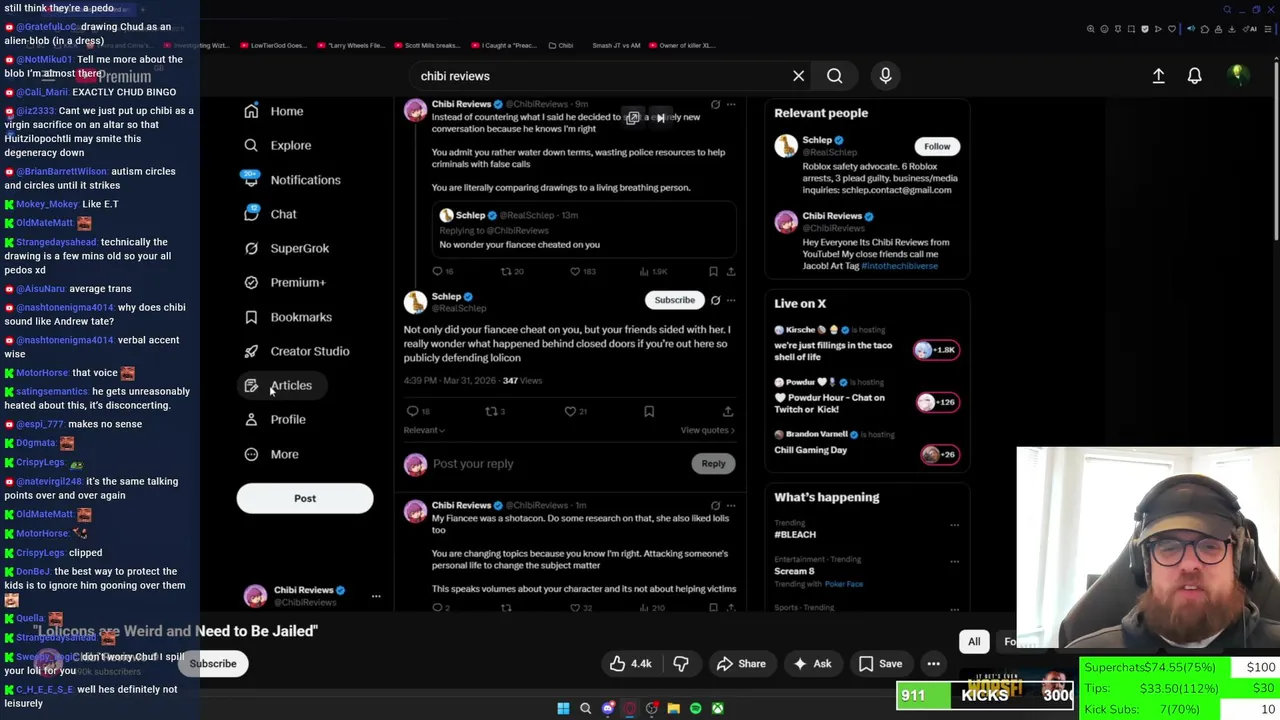Screen dimensions: 1280x720
Task: Open Windows Start button on taskbar
Action: tap(563, 708)
